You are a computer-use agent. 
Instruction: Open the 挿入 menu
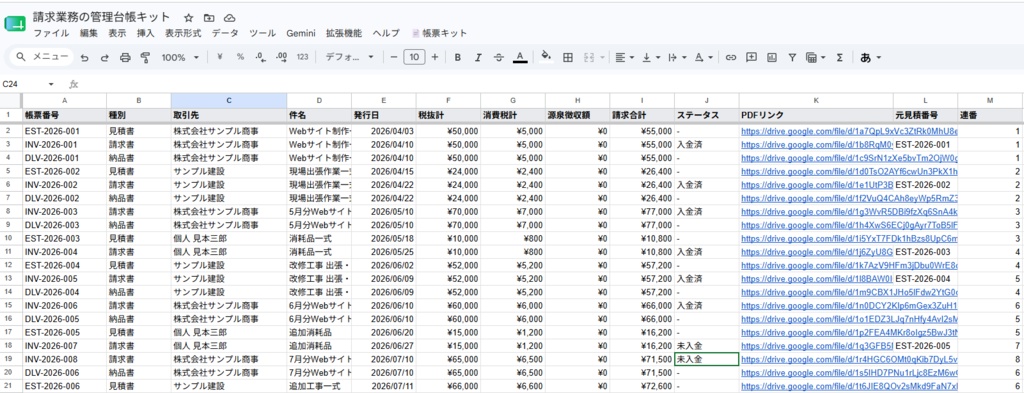point(146,33)
